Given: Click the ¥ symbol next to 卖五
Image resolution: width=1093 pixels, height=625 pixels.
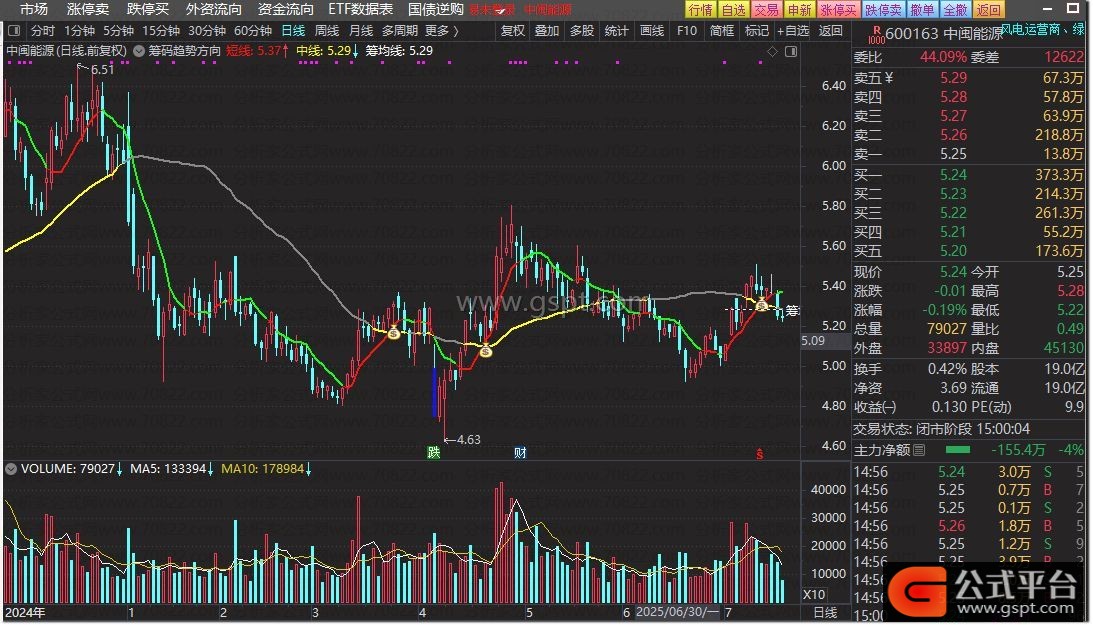Looking at the screenshot, I should coord(889,78).
